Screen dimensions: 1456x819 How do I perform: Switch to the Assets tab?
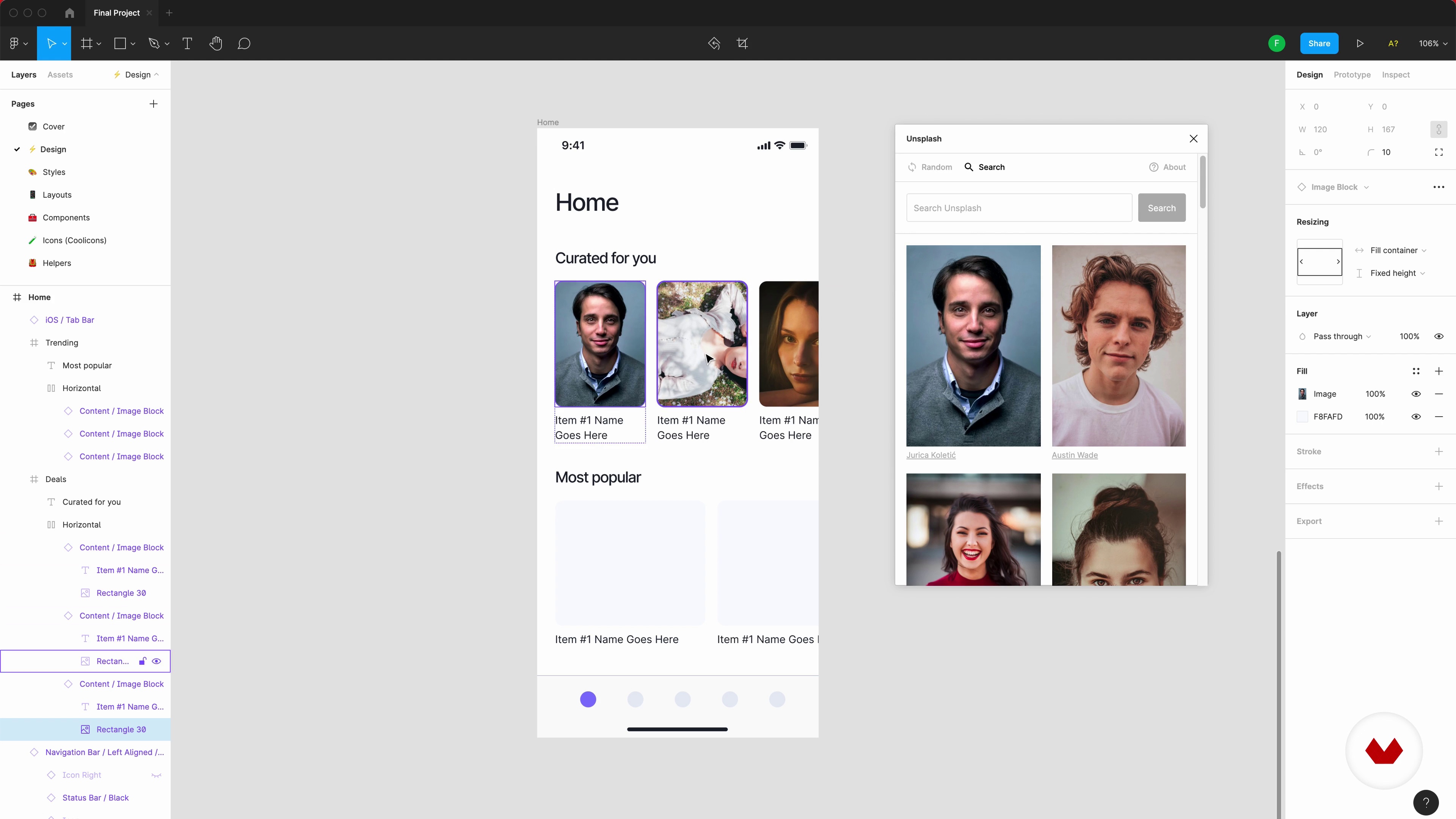(60, 75)
